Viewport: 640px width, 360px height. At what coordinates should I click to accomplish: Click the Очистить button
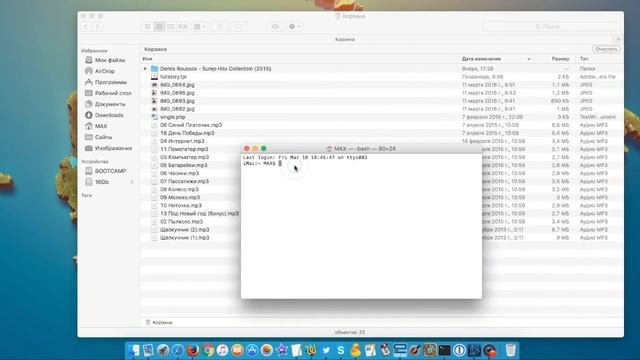606,49
